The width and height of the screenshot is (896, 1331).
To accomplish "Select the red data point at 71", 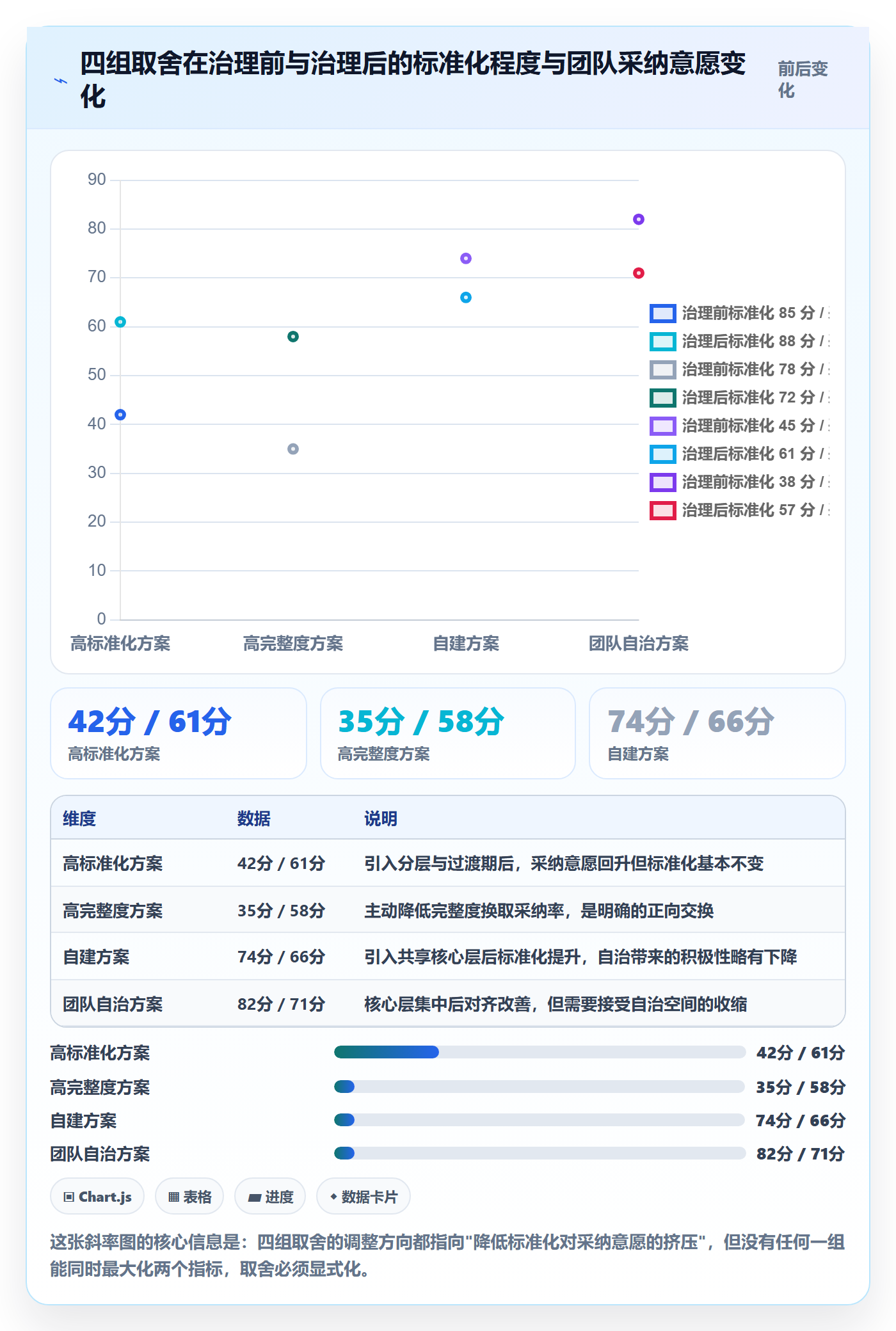I will (x=639, y=273).
